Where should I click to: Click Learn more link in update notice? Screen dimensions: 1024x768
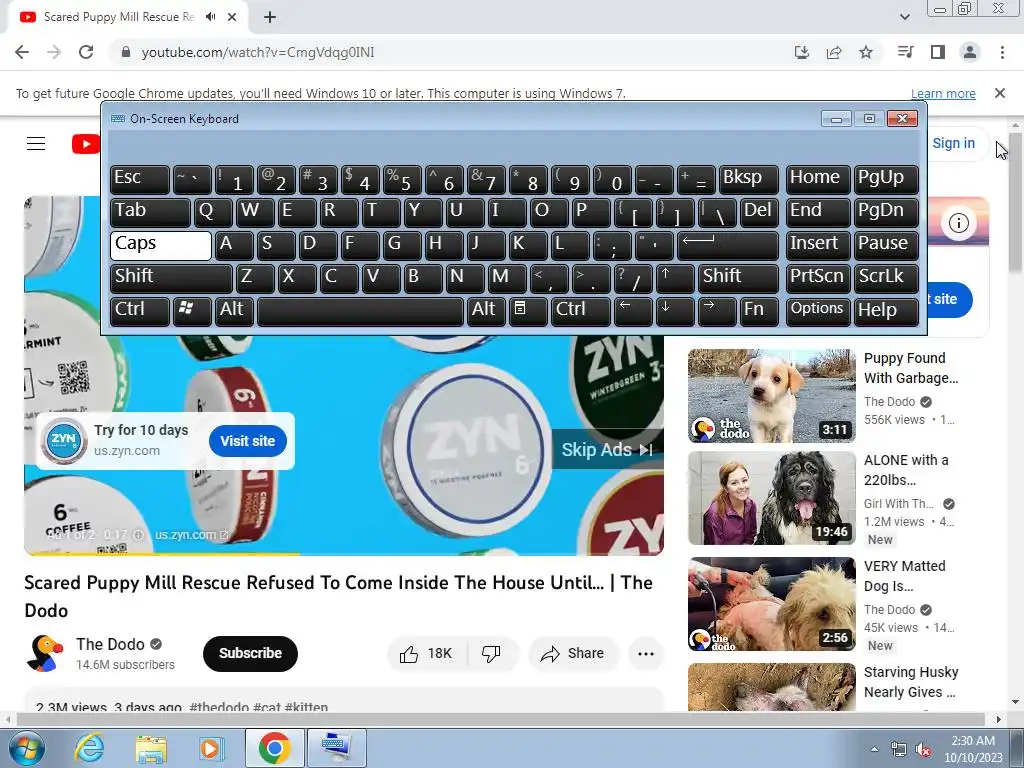(x=943, y=93)
